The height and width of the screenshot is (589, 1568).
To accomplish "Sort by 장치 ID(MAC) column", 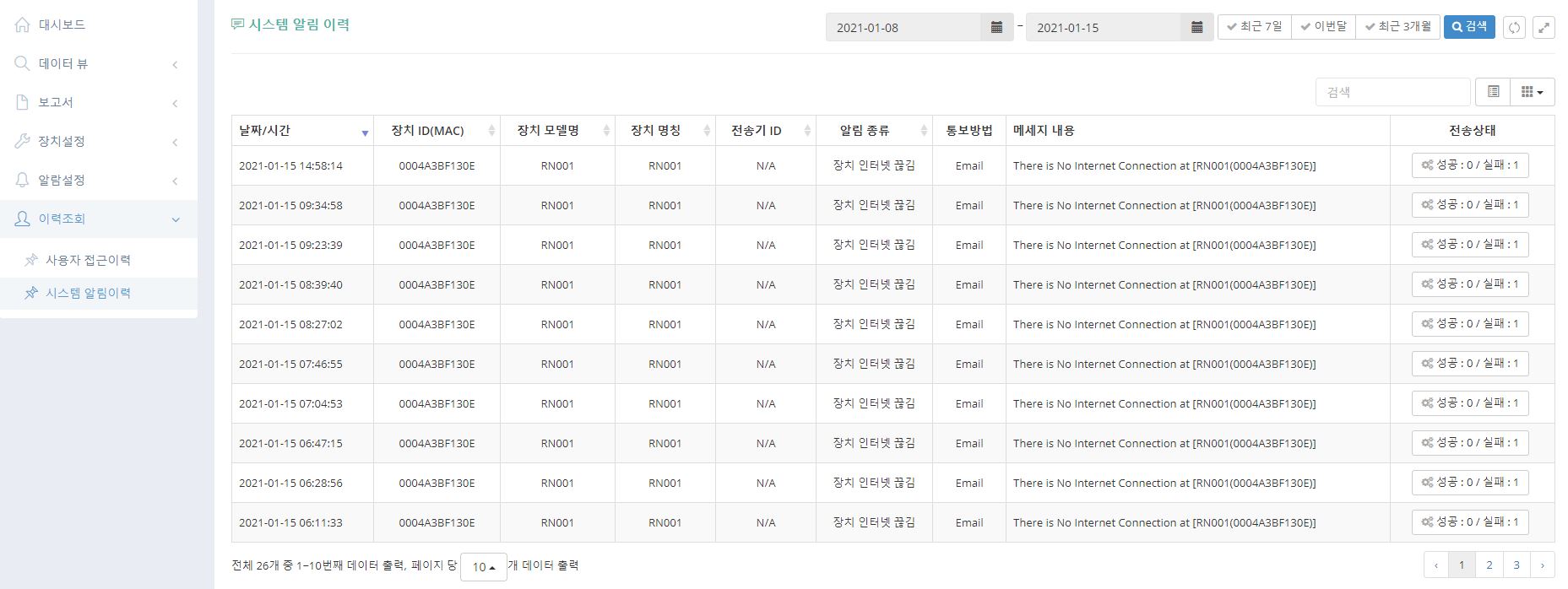I will 437,131.
